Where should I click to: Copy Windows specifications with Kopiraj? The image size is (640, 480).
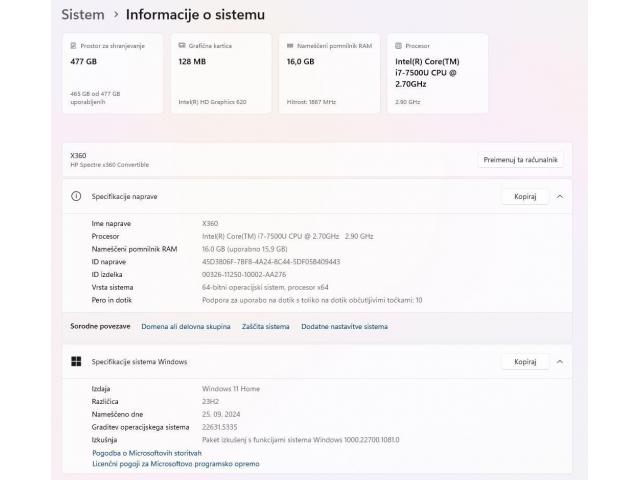[x=525, y=362]
